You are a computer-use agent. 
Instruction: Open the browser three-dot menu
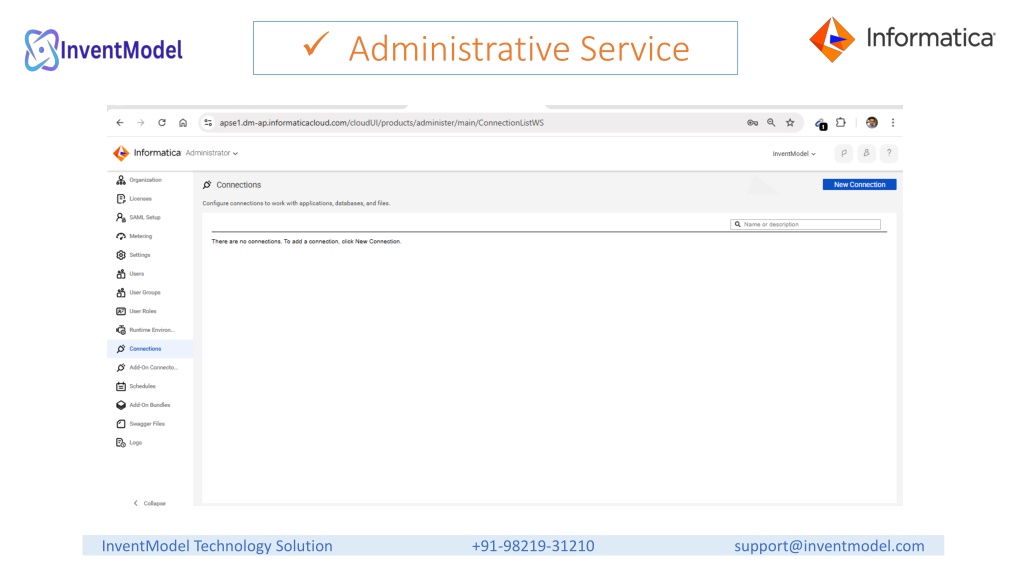[x=893, y=123]
